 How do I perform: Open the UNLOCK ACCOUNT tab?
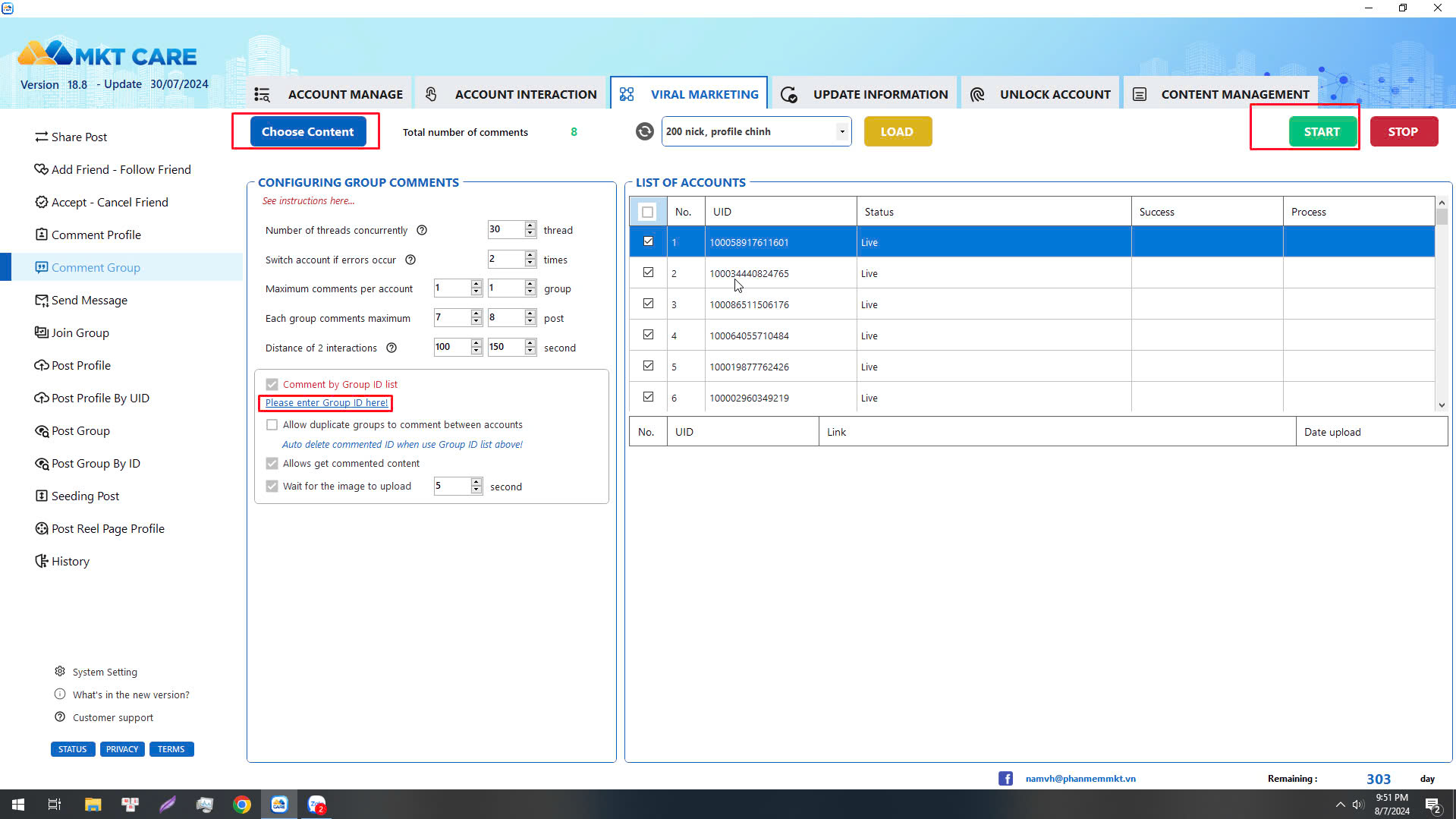(1040, 94)
